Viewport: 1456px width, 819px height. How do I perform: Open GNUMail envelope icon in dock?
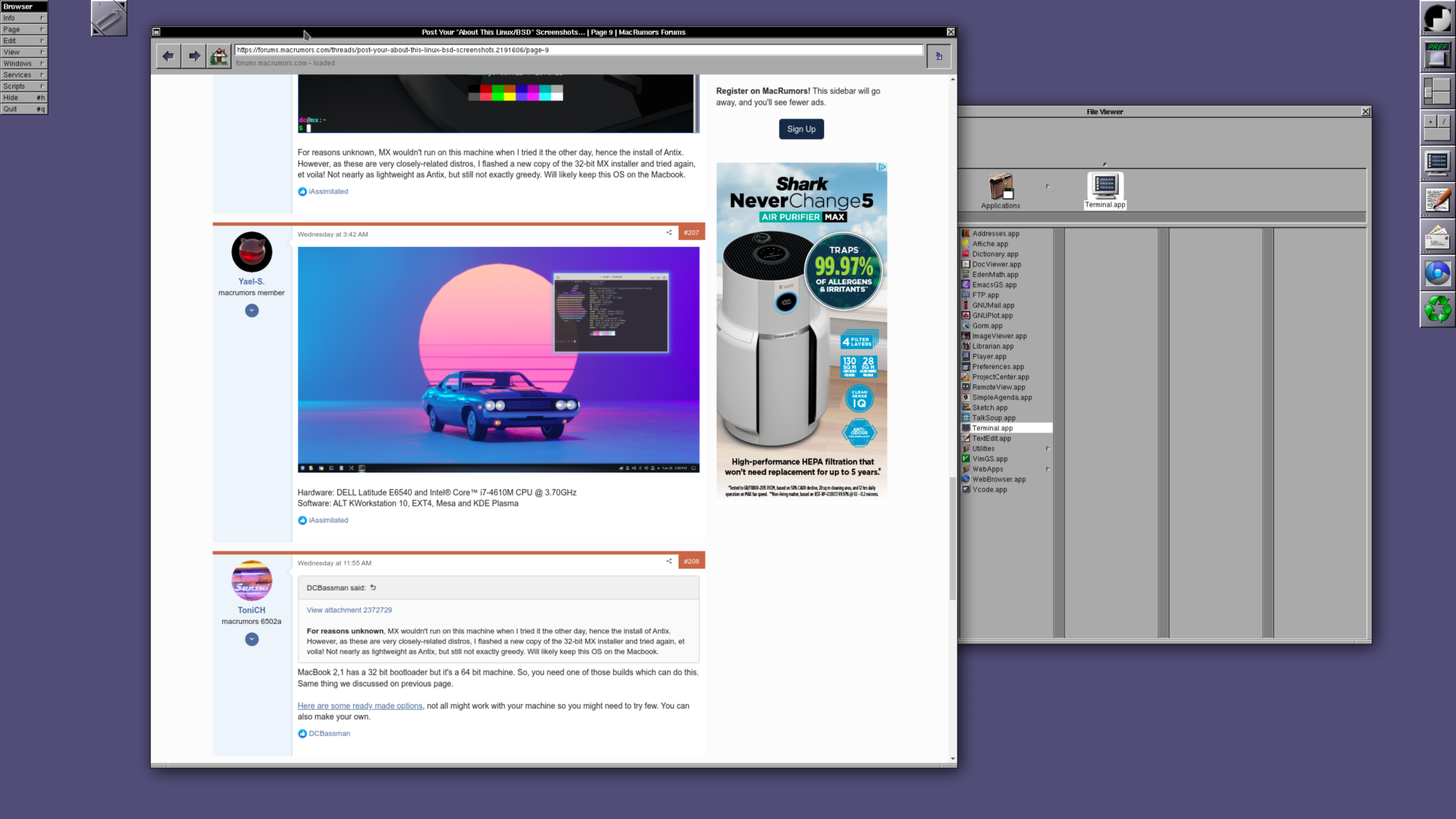pyautogui.click(x=1437, y=237)
